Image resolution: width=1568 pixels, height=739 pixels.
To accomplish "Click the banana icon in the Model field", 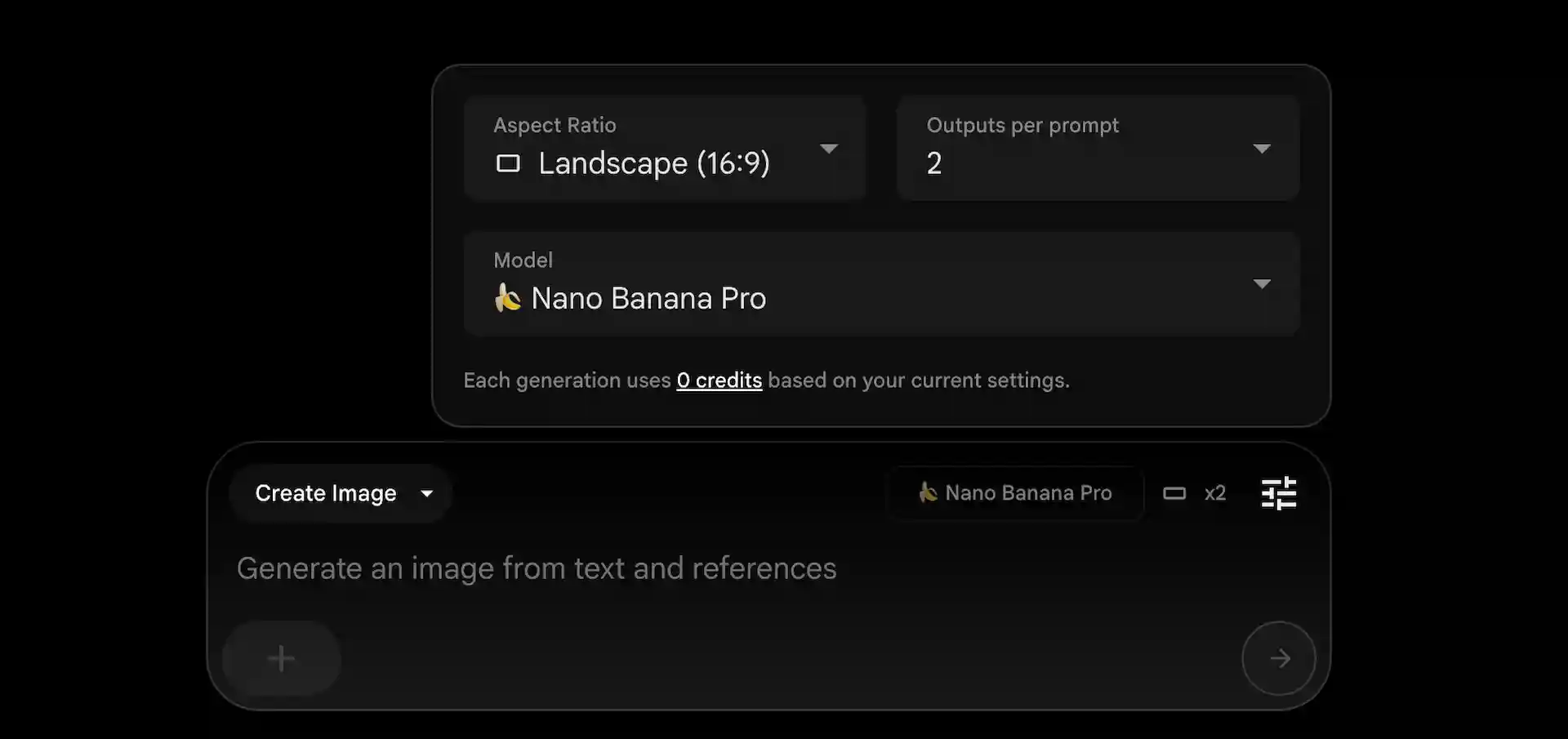I will pos(507,298).
